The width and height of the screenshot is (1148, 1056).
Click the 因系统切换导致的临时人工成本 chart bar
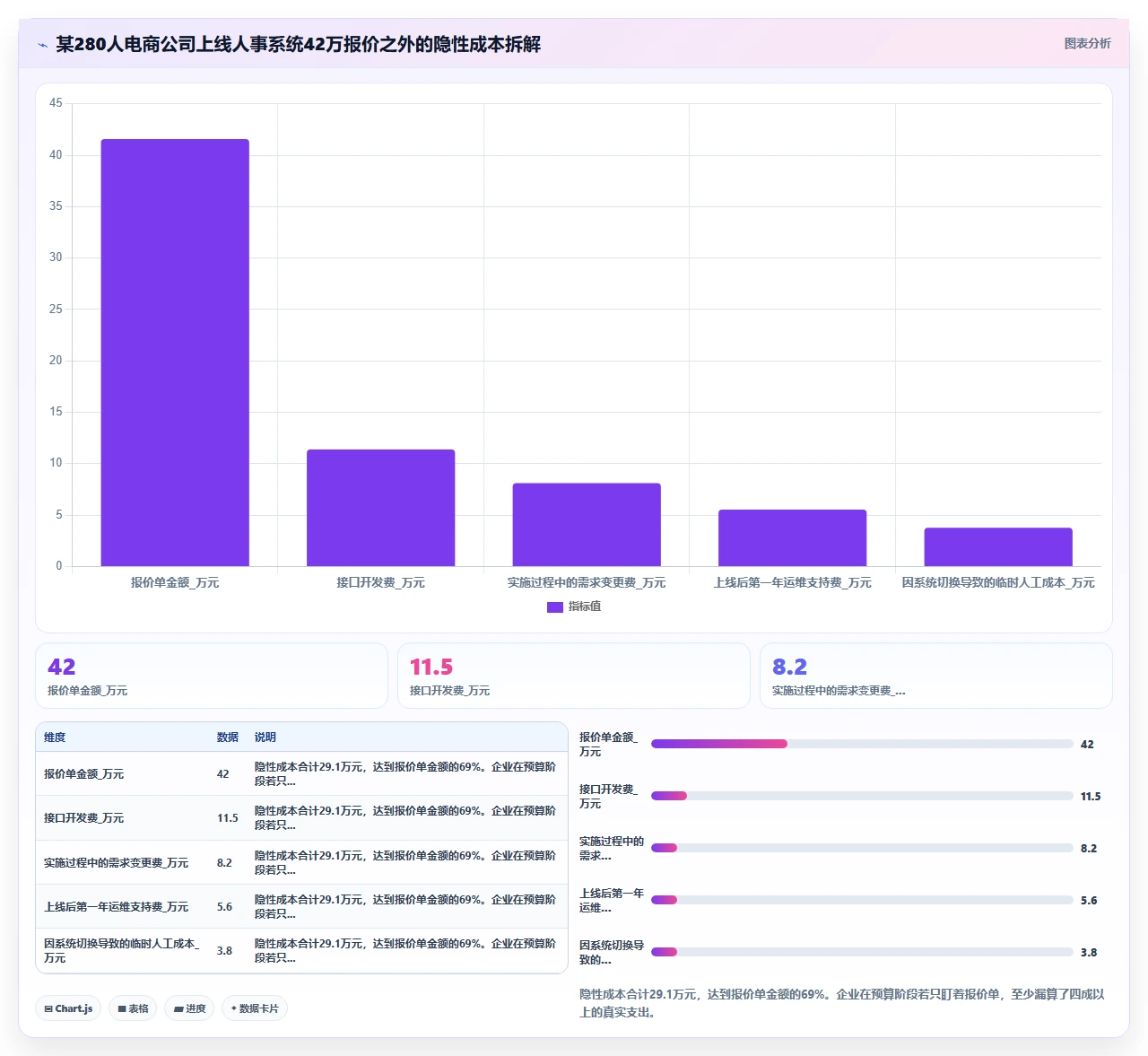tap(998, 547)
